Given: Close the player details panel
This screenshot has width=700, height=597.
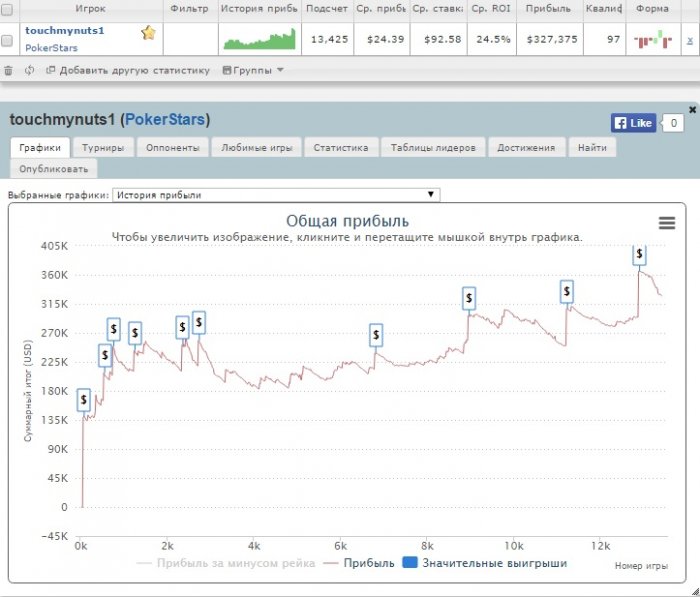Looking at the screenshot, I should 692,110.
